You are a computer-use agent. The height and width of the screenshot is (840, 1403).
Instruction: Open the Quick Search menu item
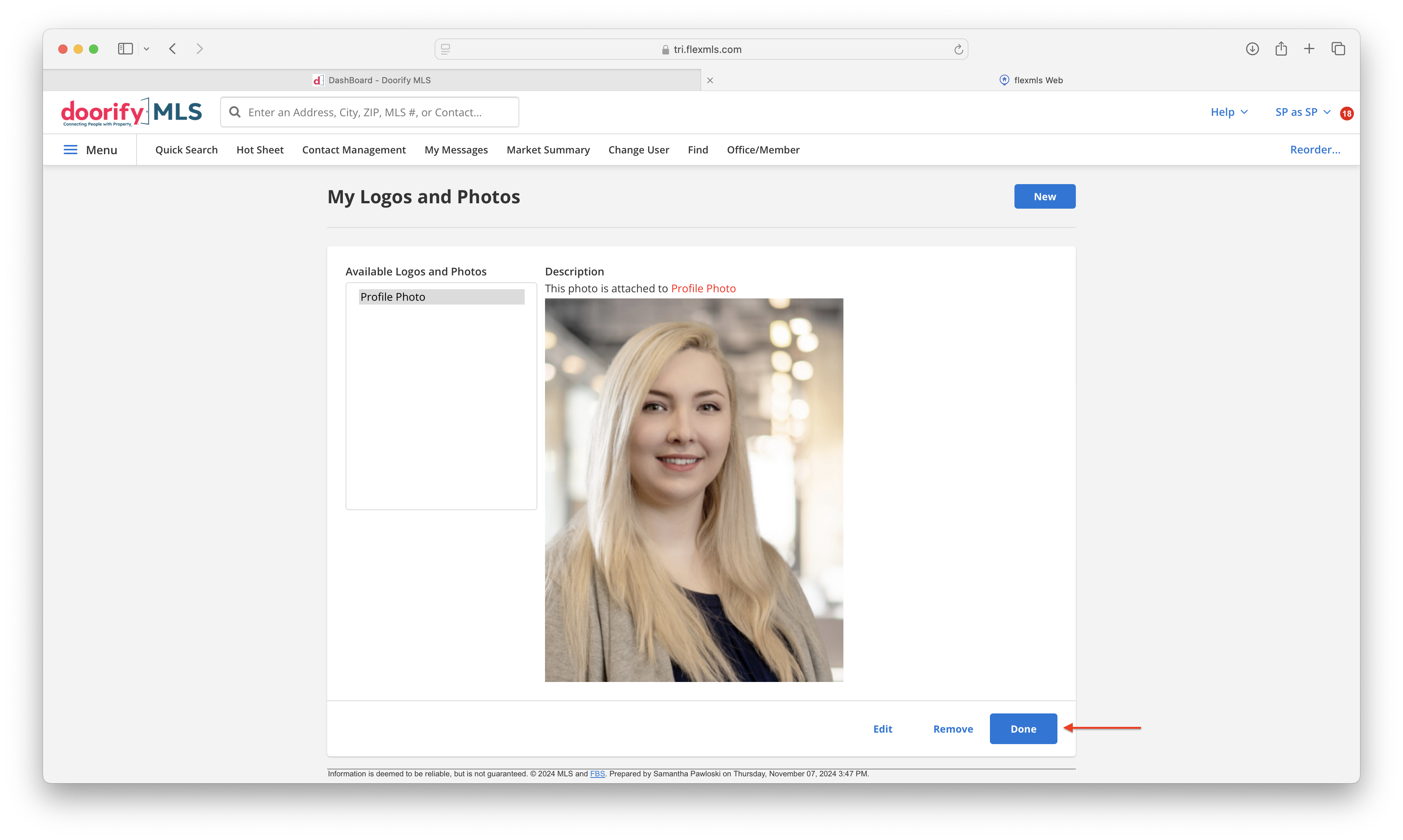pos(186,150)
